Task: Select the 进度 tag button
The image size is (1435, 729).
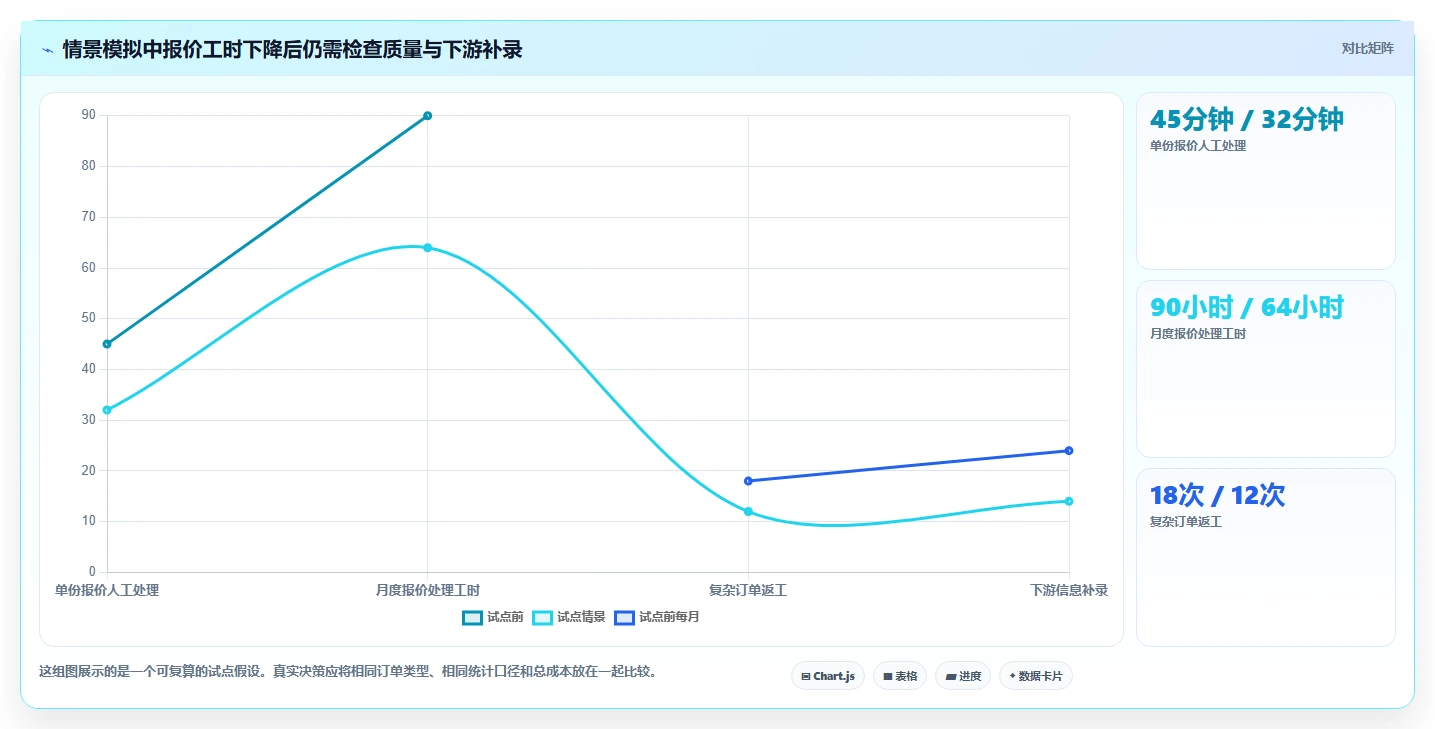Action: pos(963,676)
